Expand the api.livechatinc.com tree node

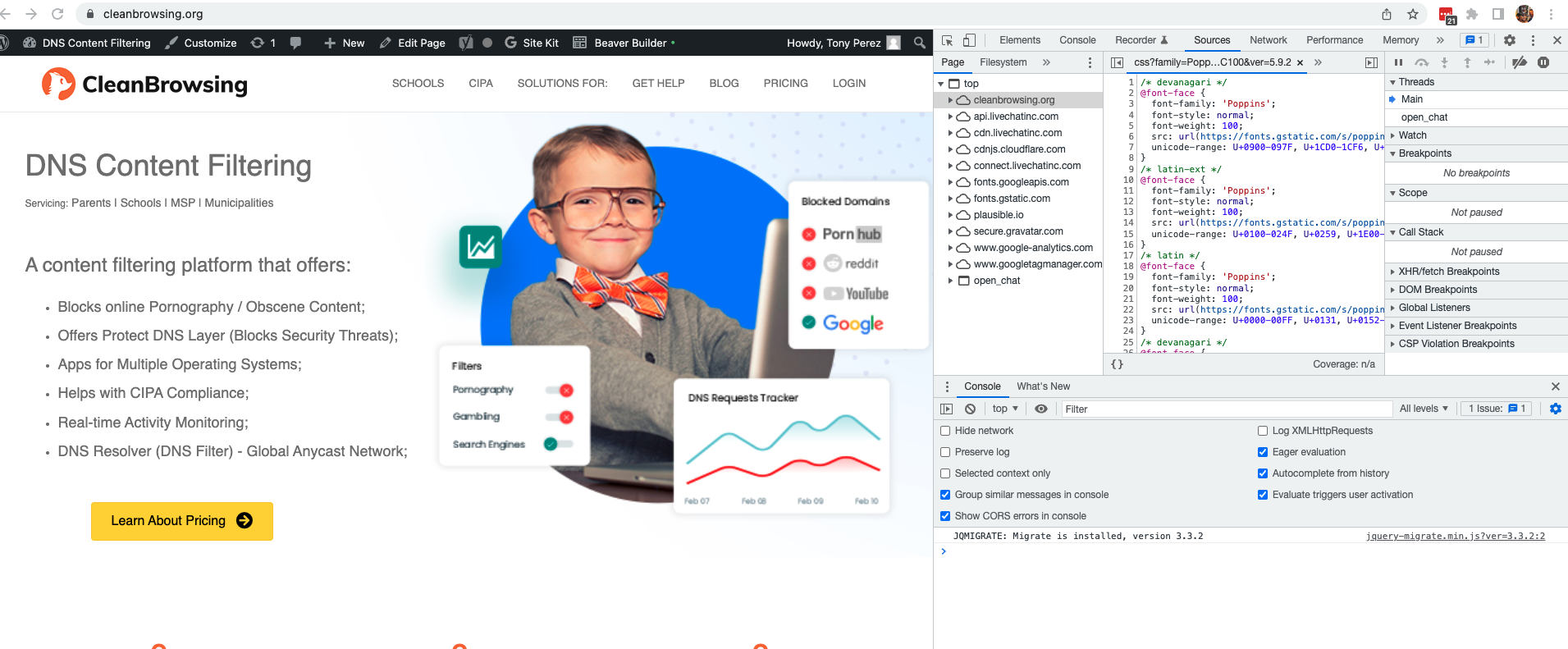coord(951,117)
